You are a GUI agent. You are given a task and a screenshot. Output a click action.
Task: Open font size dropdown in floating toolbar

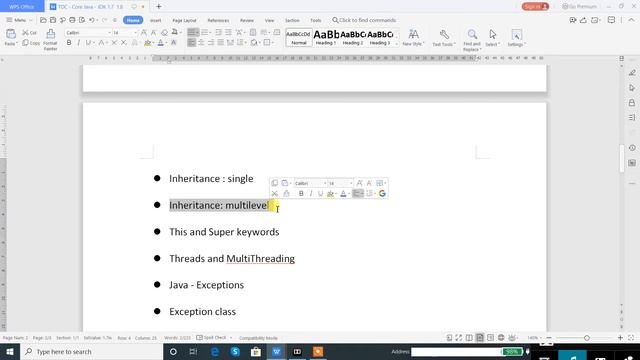pyautogui.click(x=351, y=183)
